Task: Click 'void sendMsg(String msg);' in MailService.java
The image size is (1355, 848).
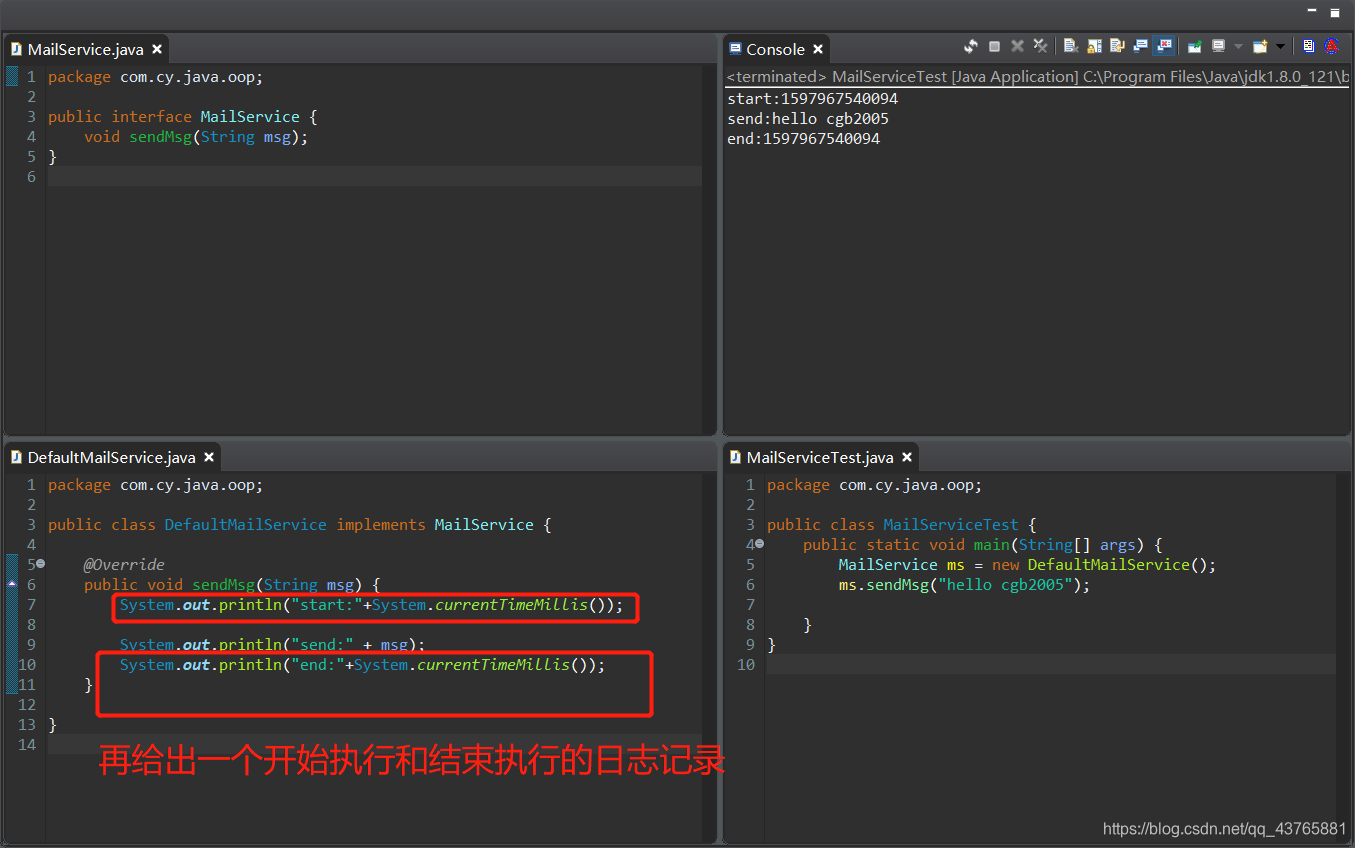Action: (196, 136)
